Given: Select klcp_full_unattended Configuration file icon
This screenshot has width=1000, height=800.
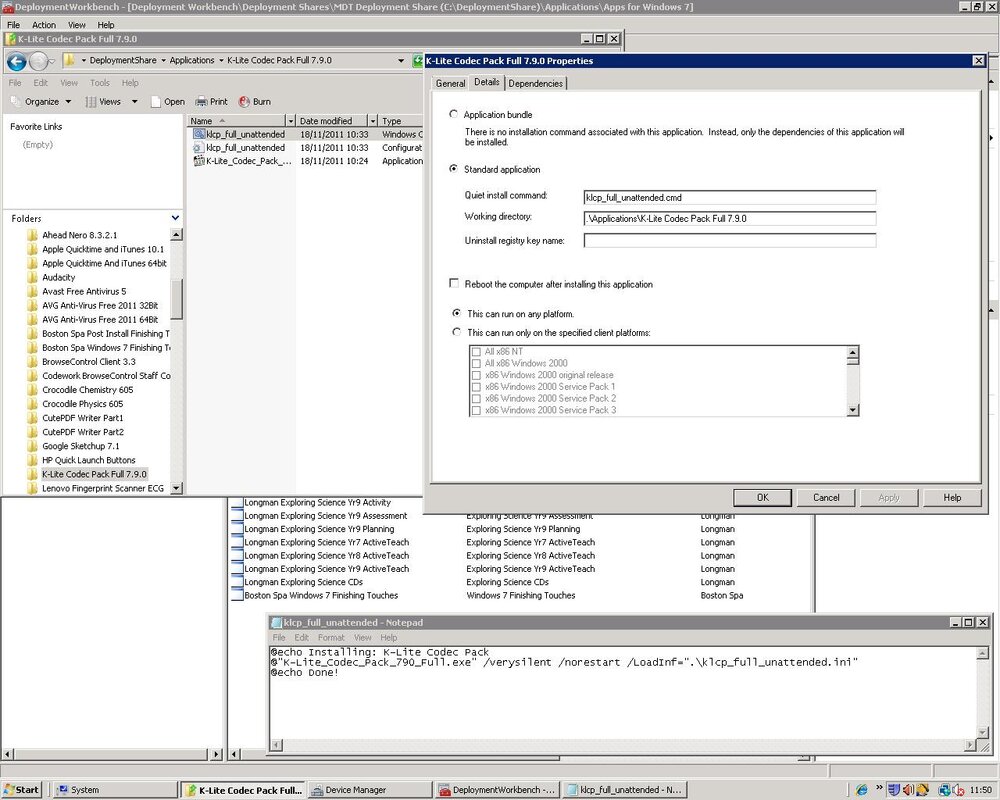Looking at the screenshot, I should pyautogui.click(x=198, y=147).
